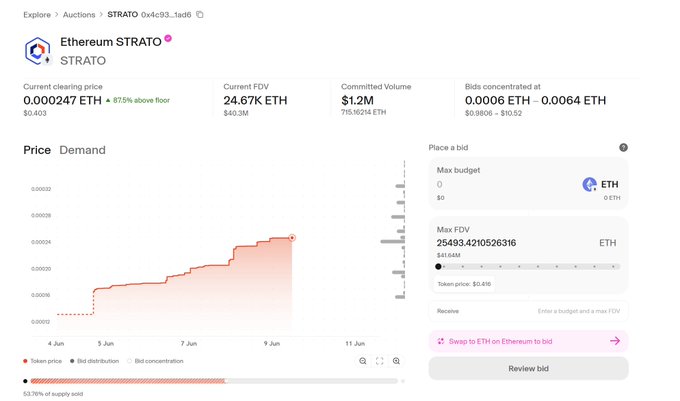Click the 0.00032 price axis label
The width and height of the screenshot is (680, 401).
(41, 189)
